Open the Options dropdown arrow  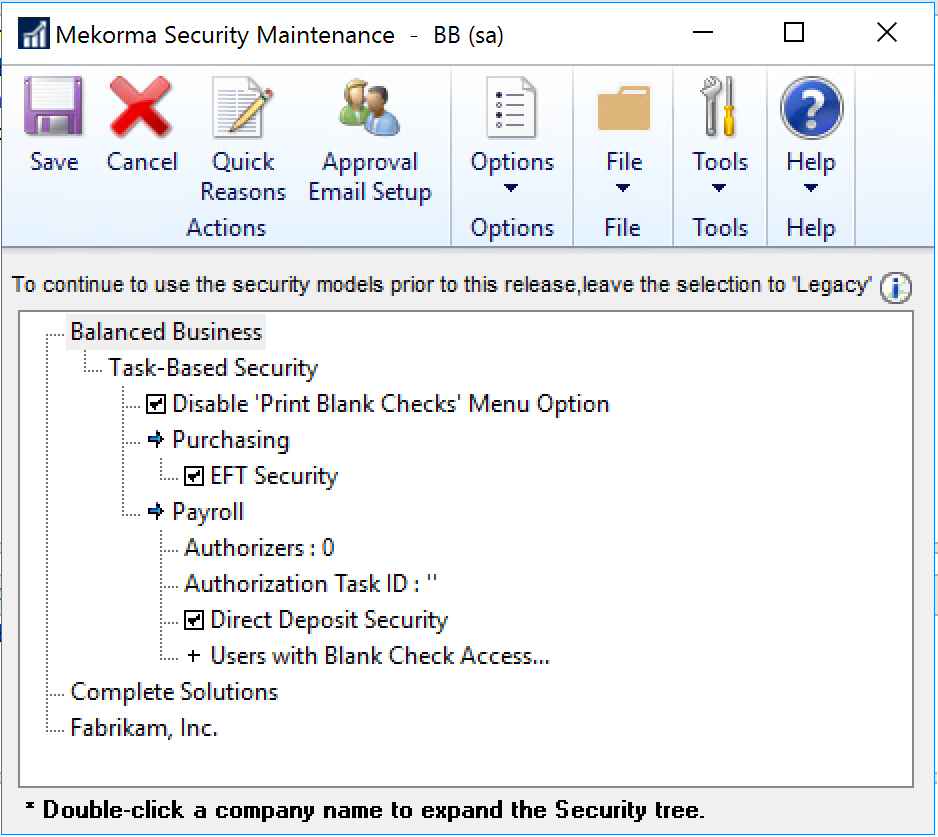pos(511,189)
